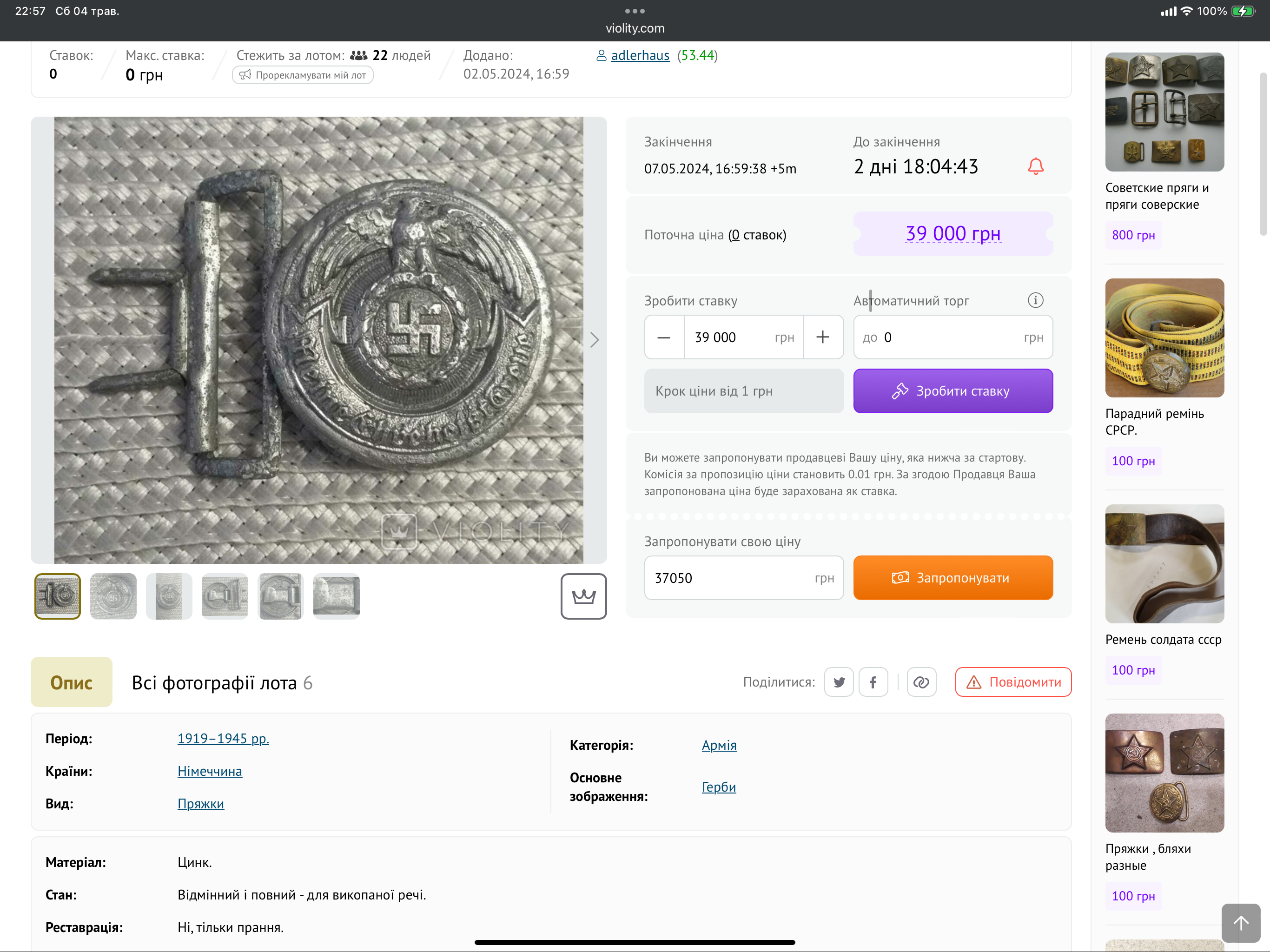
Task: Click the Повідомити report button
Action: [x=1013, y=682]
